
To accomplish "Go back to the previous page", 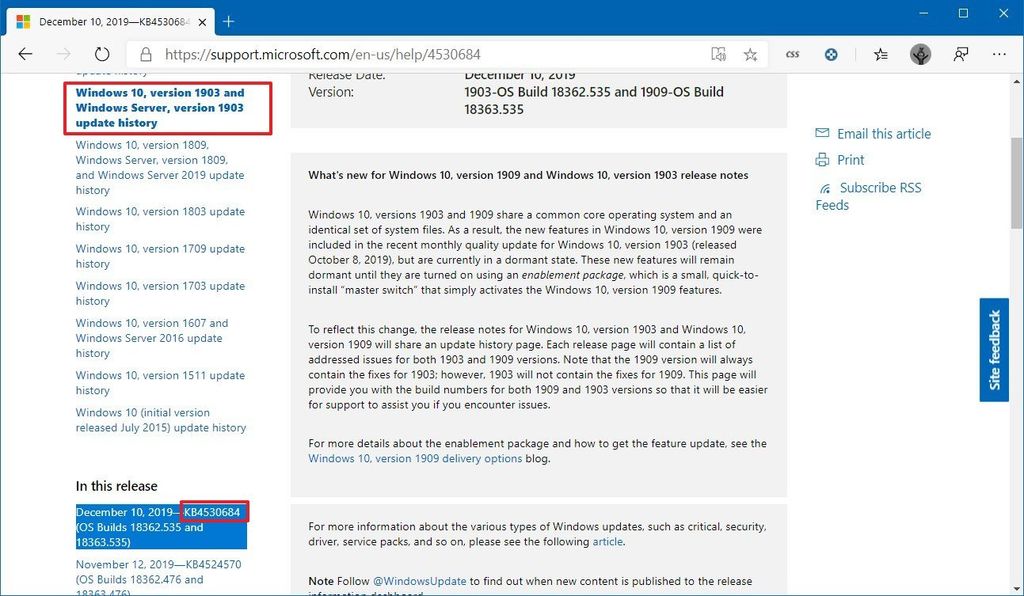I will pyautogui.click(x=25, y=54).
